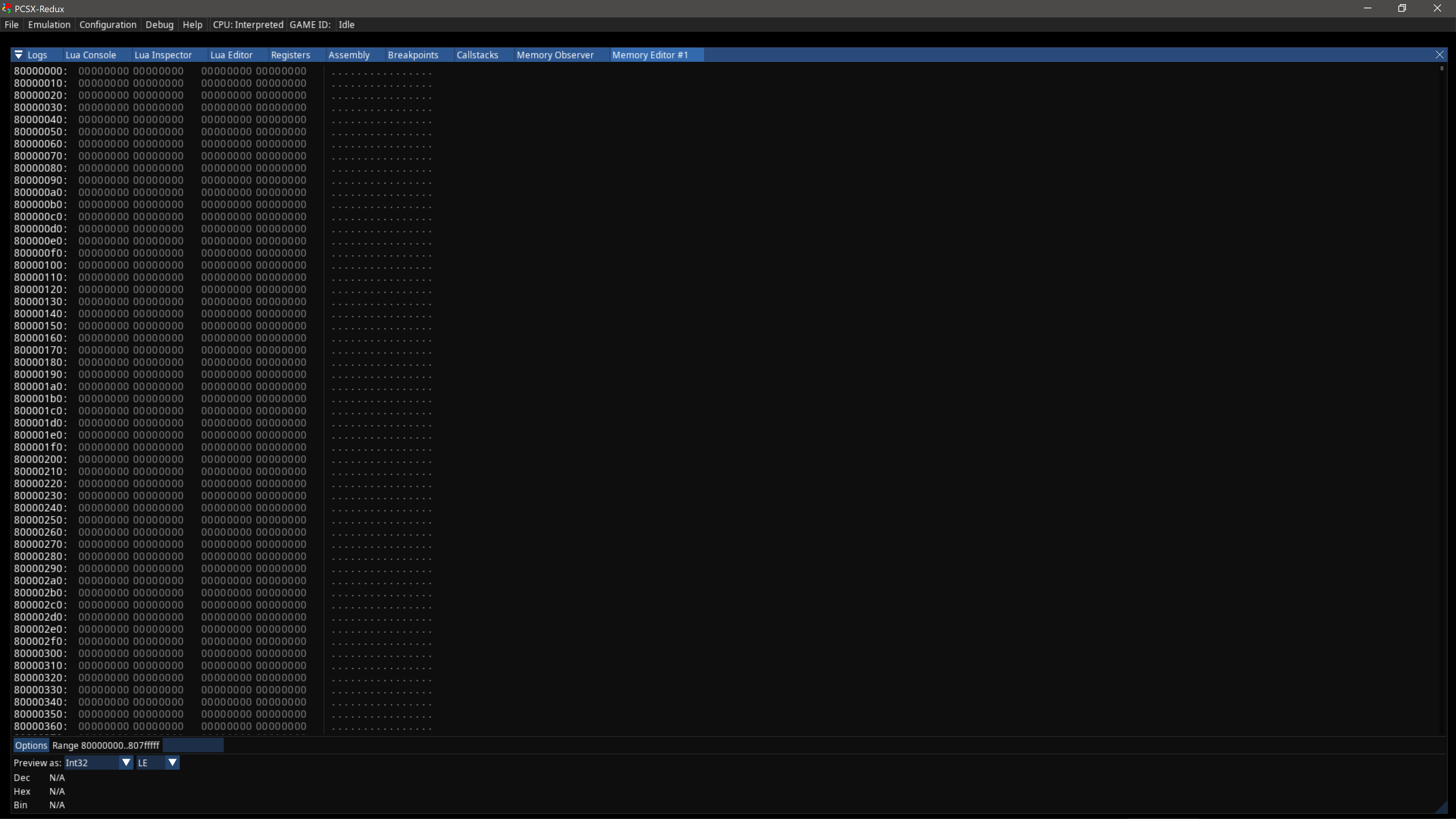This screenshot has width=1456, height=819.
Task: Open the Logs filter funnel icon
Action: click(x=19, y=54)
